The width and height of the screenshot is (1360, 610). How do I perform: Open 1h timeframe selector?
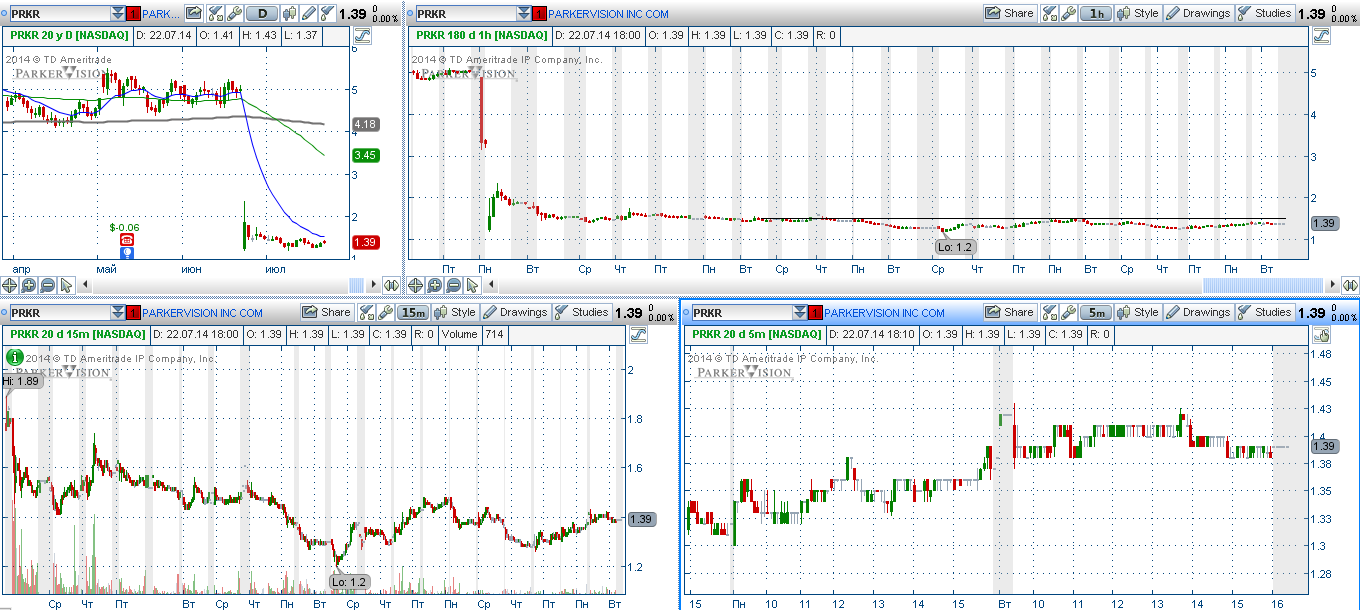tap(1097, 13)
